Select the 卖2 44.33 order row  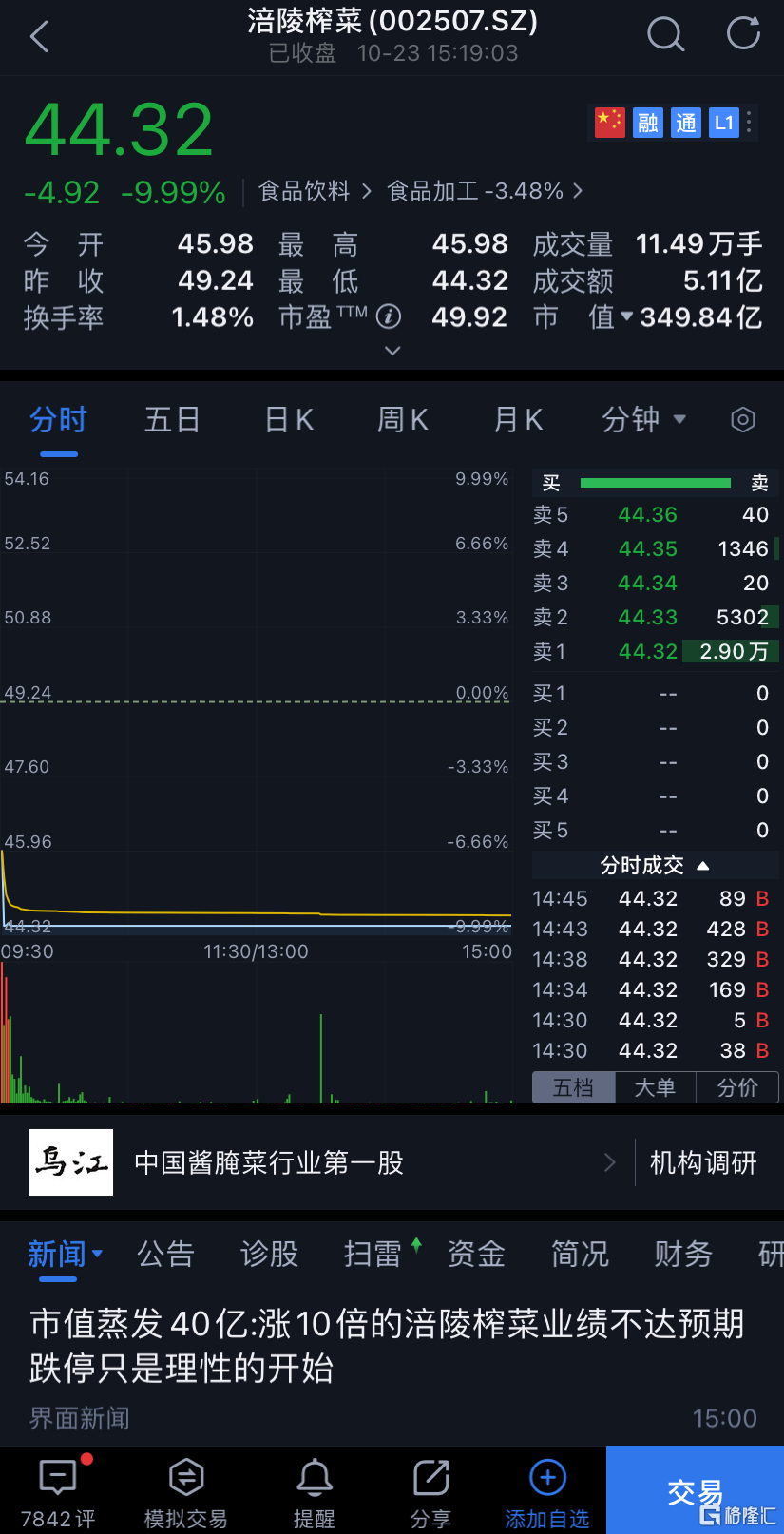coord(656,617)
